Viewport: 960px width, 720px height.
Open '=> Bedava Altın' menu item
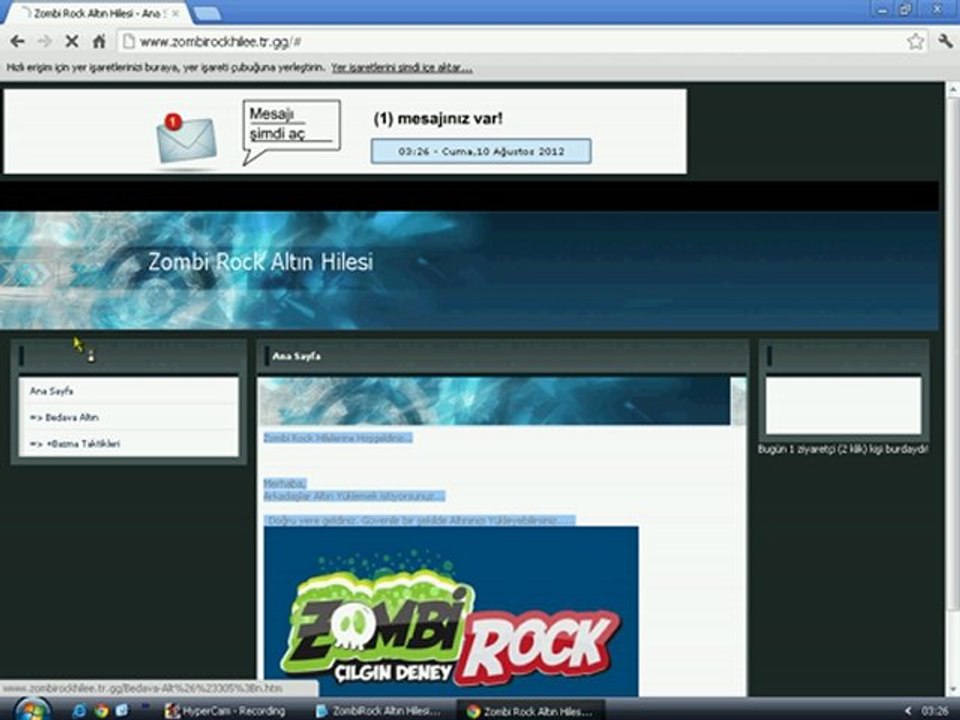click(x=64, y=417)
